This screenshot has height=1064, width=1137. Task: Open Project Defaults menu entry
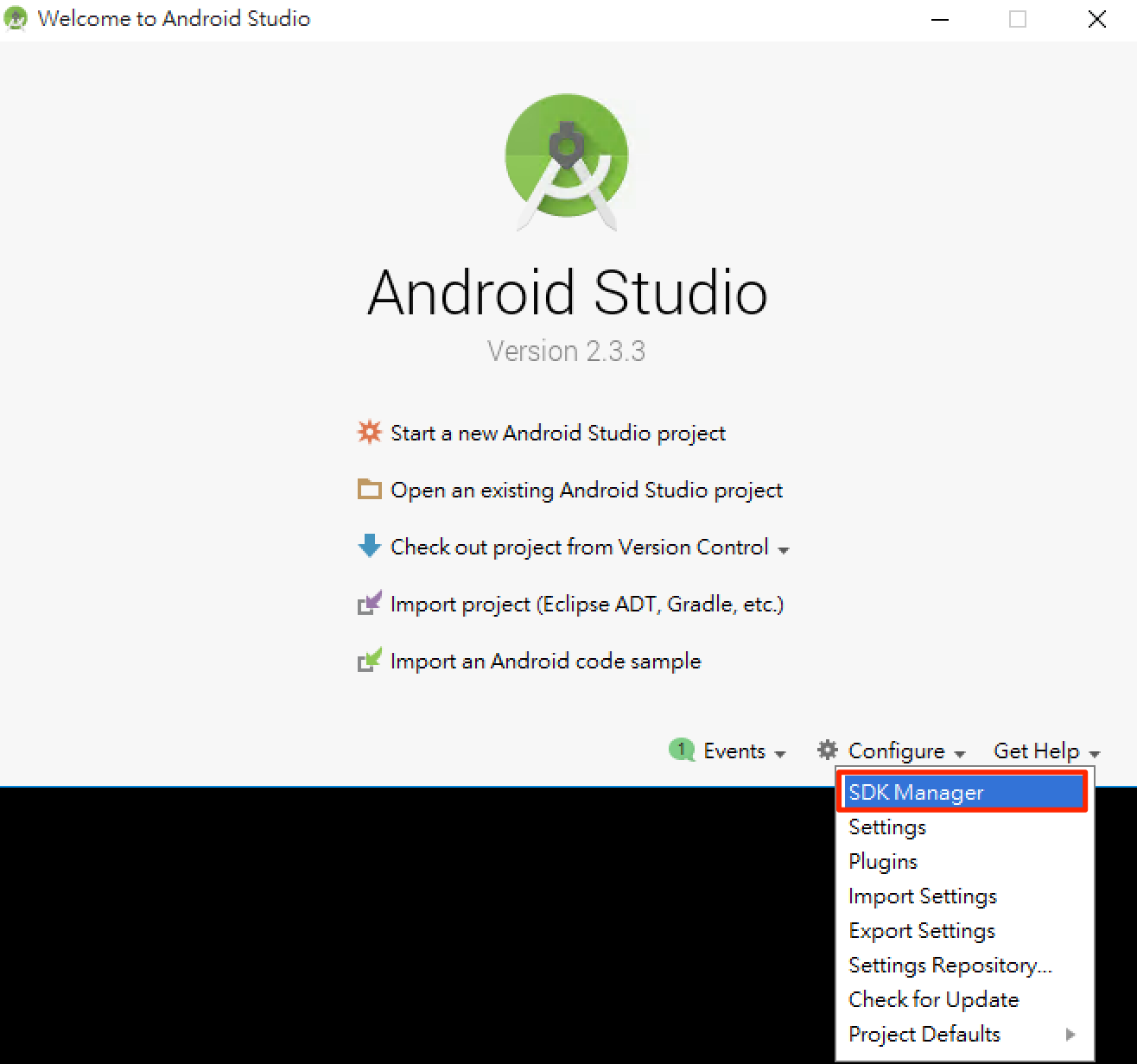click(964, 1034)
